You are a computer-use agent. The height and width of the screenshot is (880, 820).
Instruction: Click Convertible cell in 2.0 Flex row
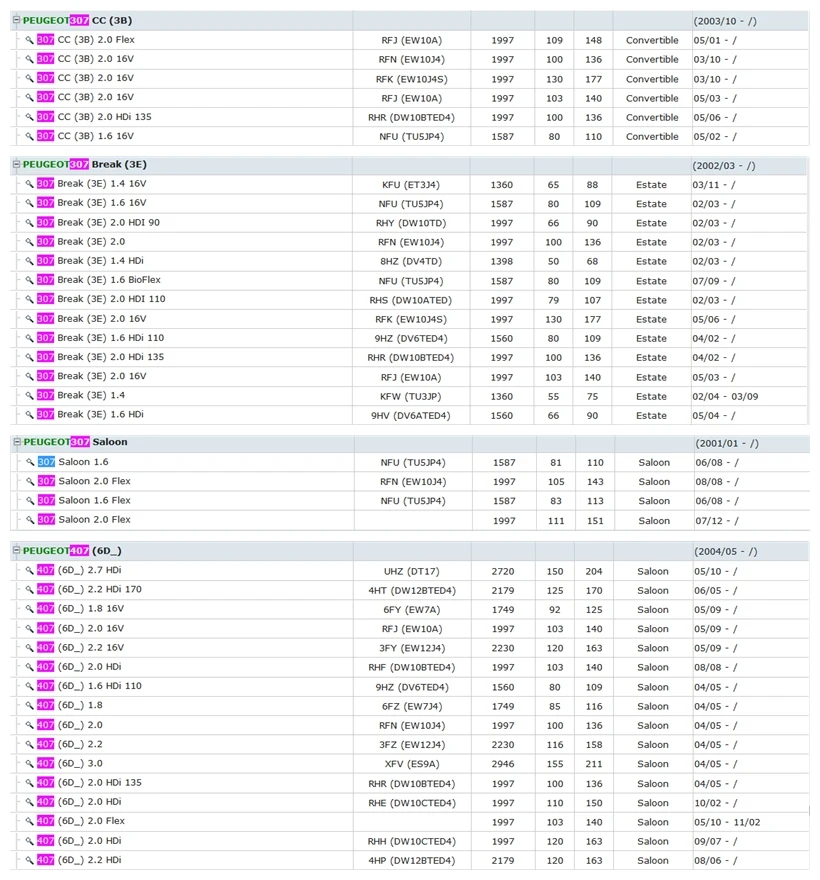point(652,40)
